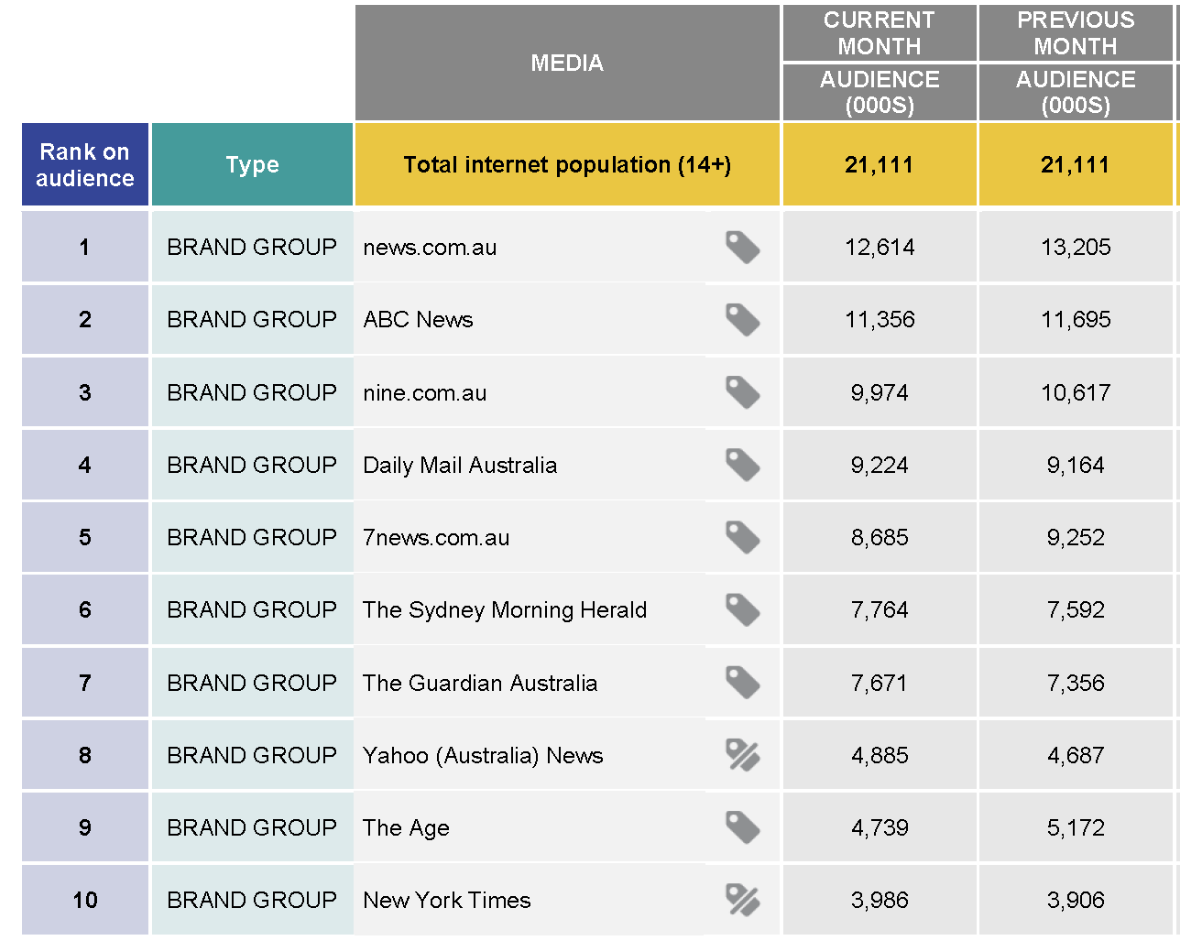
Task: Click the striped tag icon beside Yahoo (Australia) News
Action: (743, 755)
